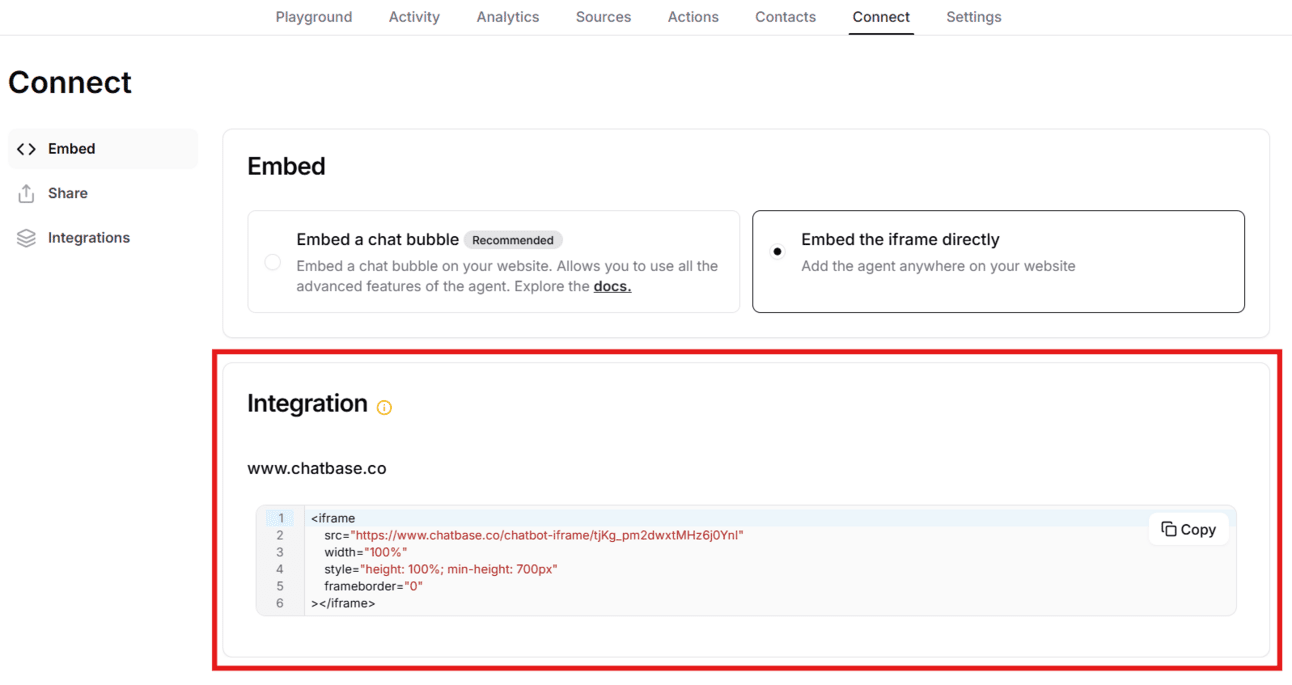Click the Share upload icon in sidebar
This screenshot has height=685, width=1292.
click(27, 194)
